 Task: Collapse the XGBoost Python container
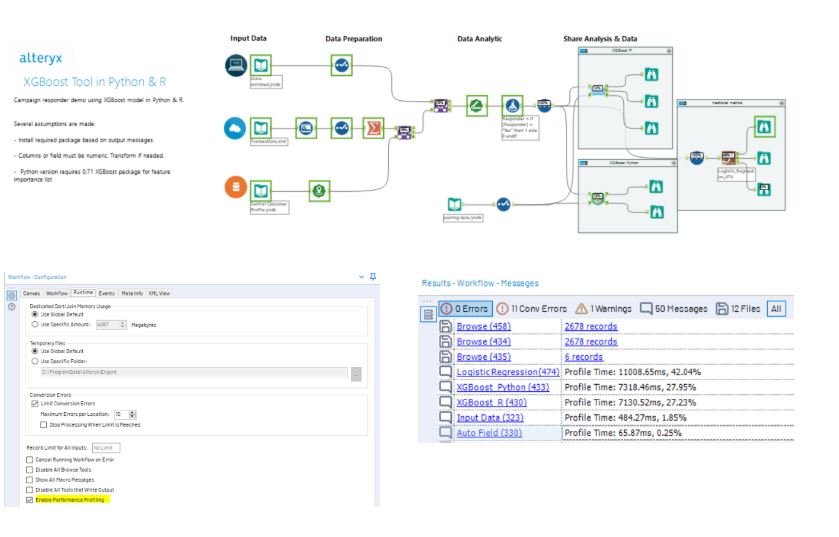(x=674, y=163)
